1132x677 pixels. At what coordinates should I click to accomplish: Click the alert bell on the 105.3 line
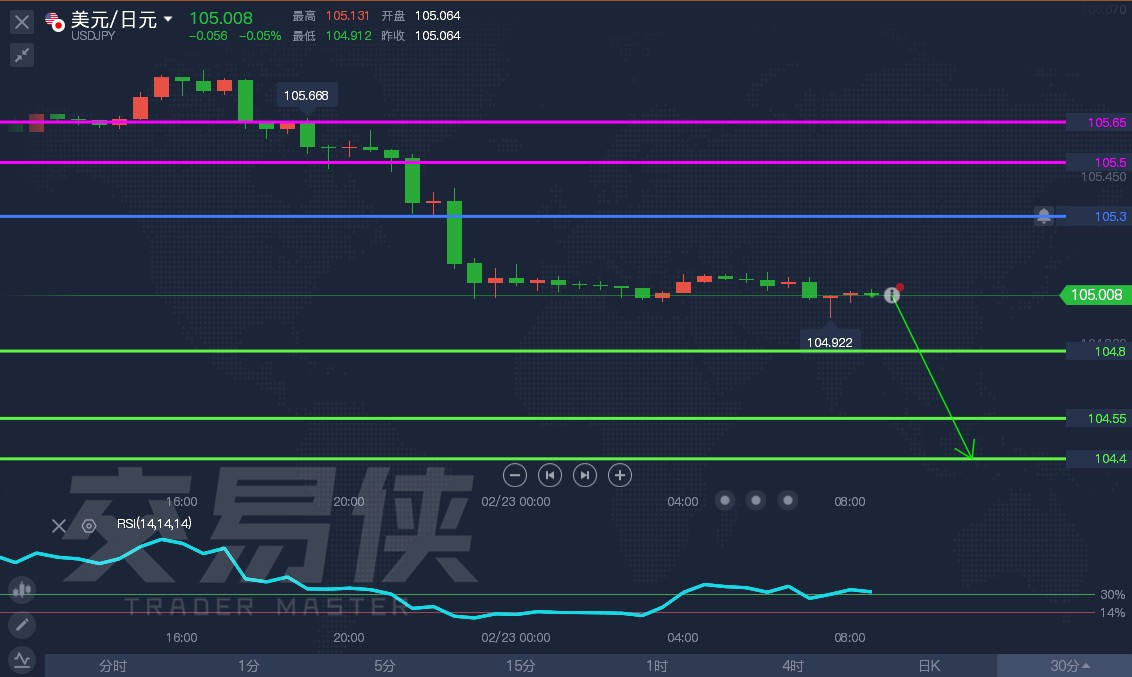(x=1043, y=216)
